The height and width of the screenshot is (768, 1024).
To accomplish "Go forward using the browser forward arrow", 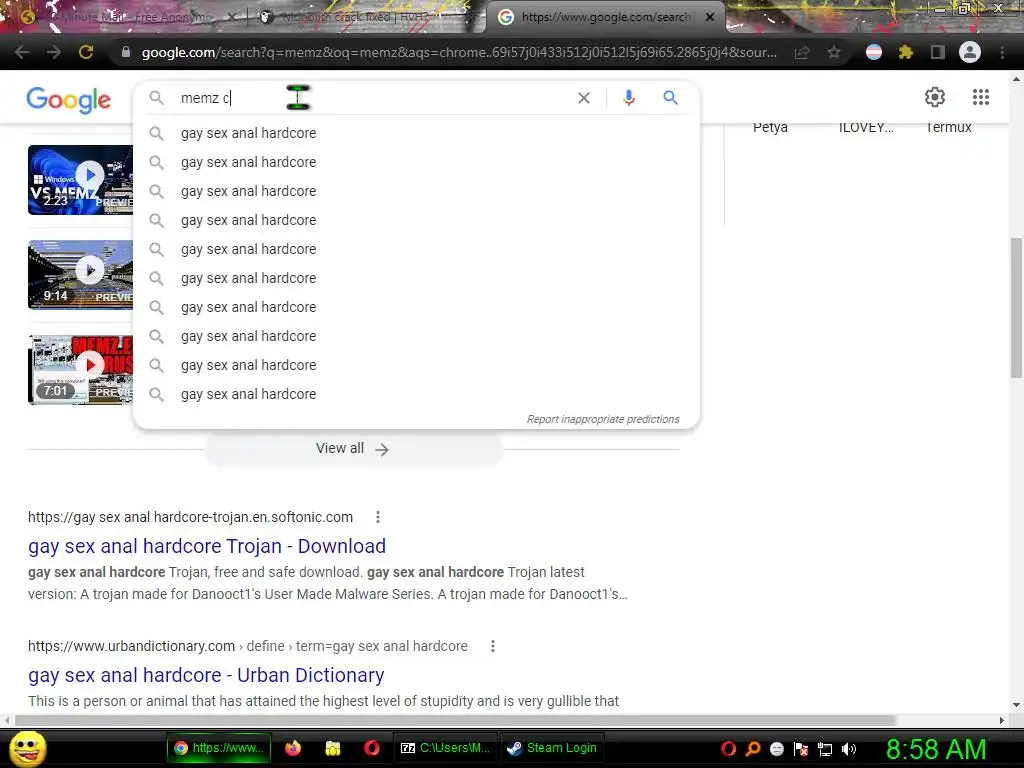I will tap(54, 52).
